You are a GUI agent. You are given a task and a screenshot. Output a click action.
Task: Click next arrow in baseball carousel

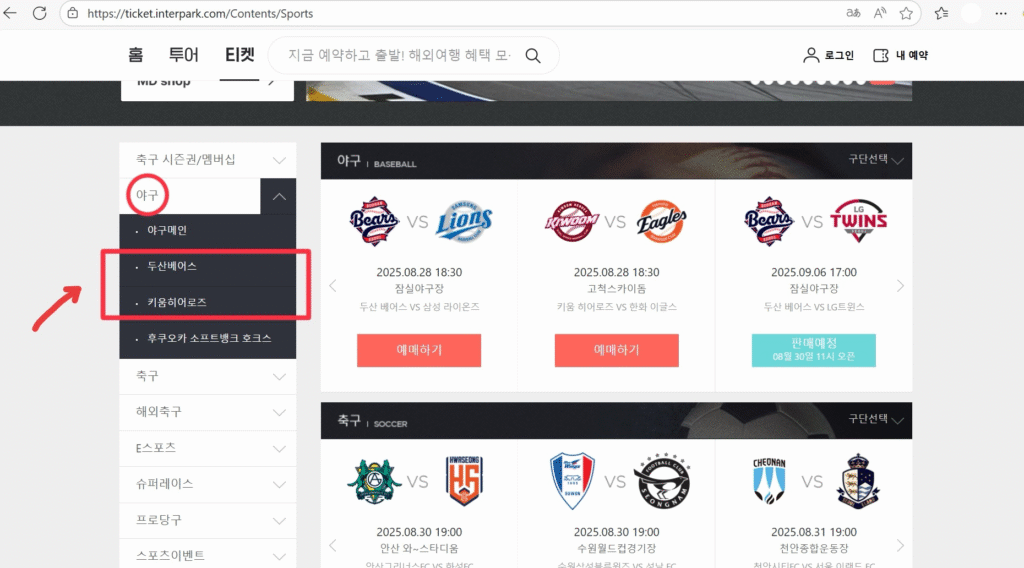pyautogui.click(x=900, y=286)
